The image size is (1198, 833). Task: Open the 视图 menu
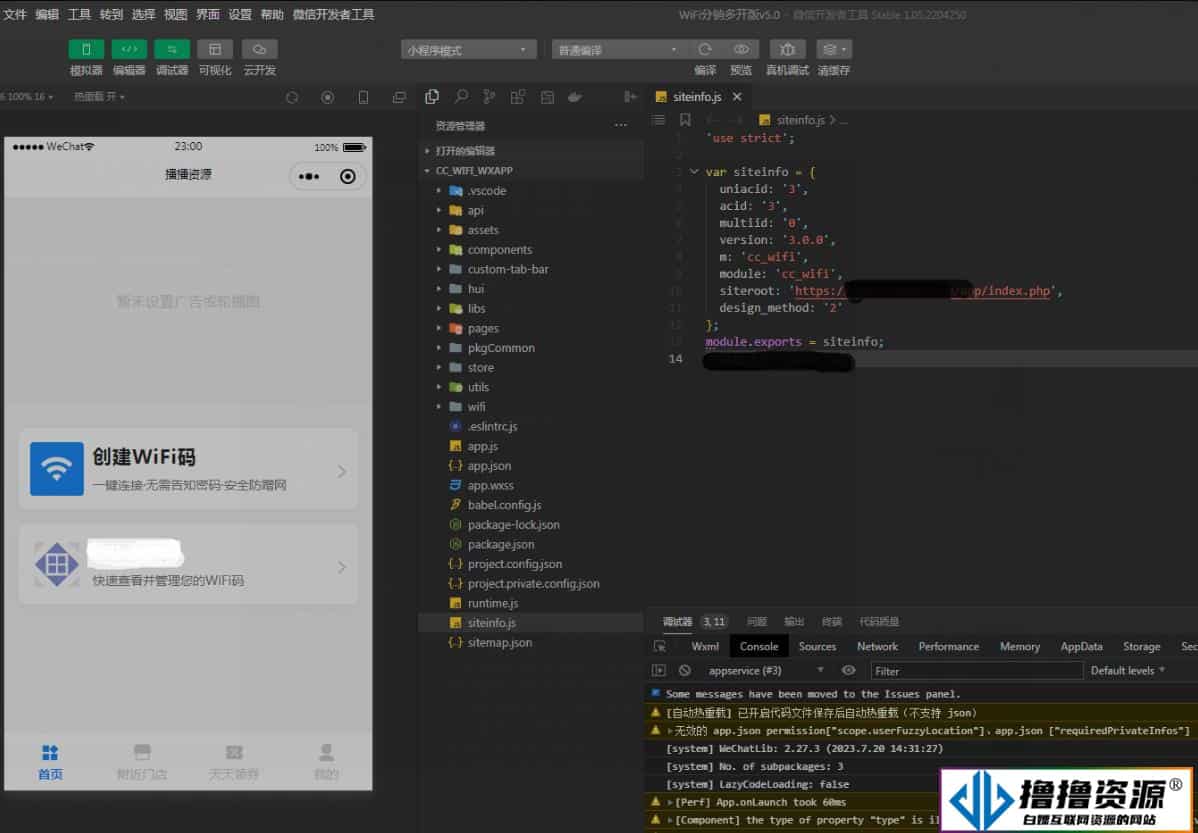[175, 15]
